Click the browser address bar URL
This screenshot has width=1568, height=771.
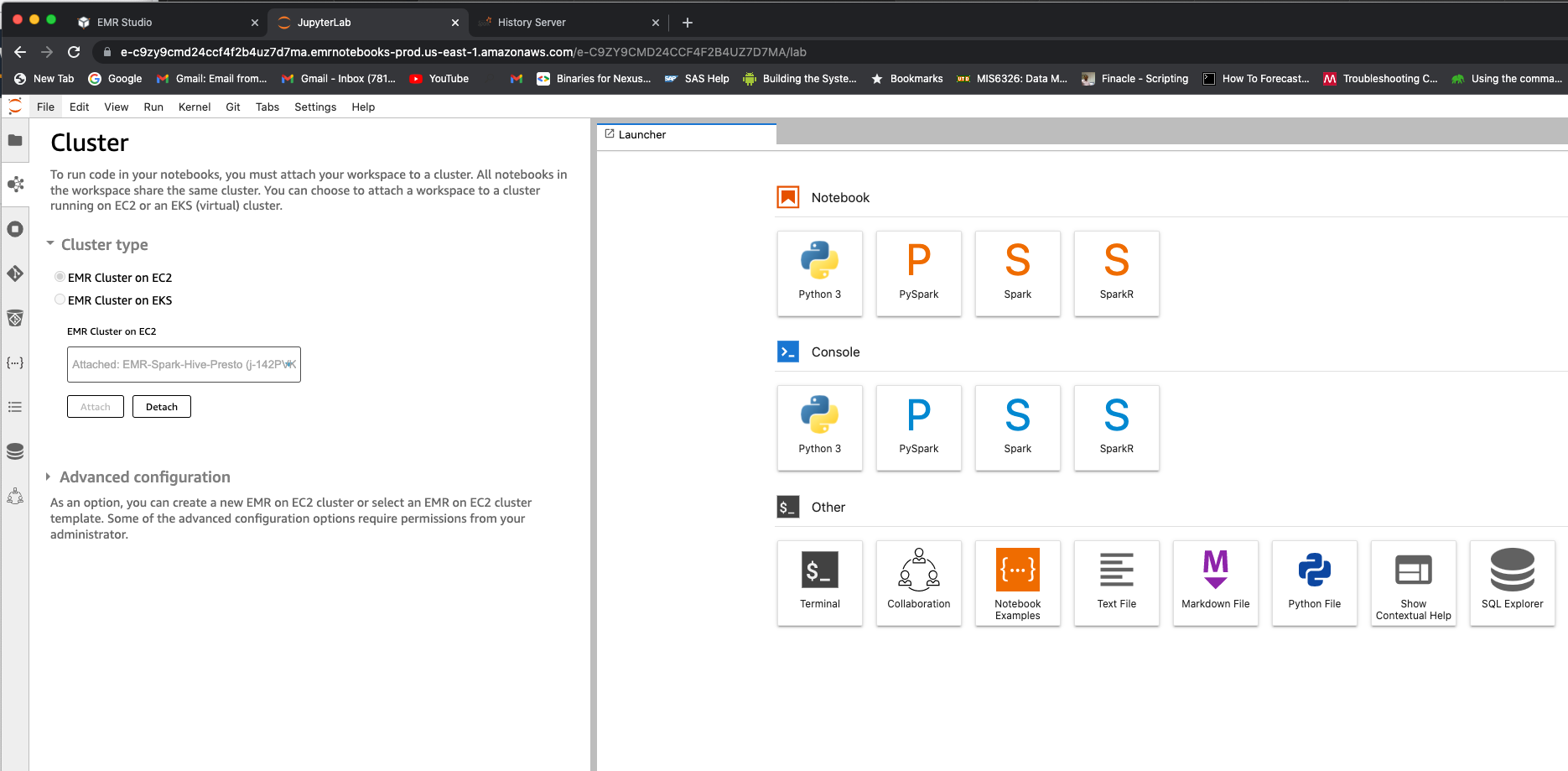pyautogui.click(x=464, y=52)
